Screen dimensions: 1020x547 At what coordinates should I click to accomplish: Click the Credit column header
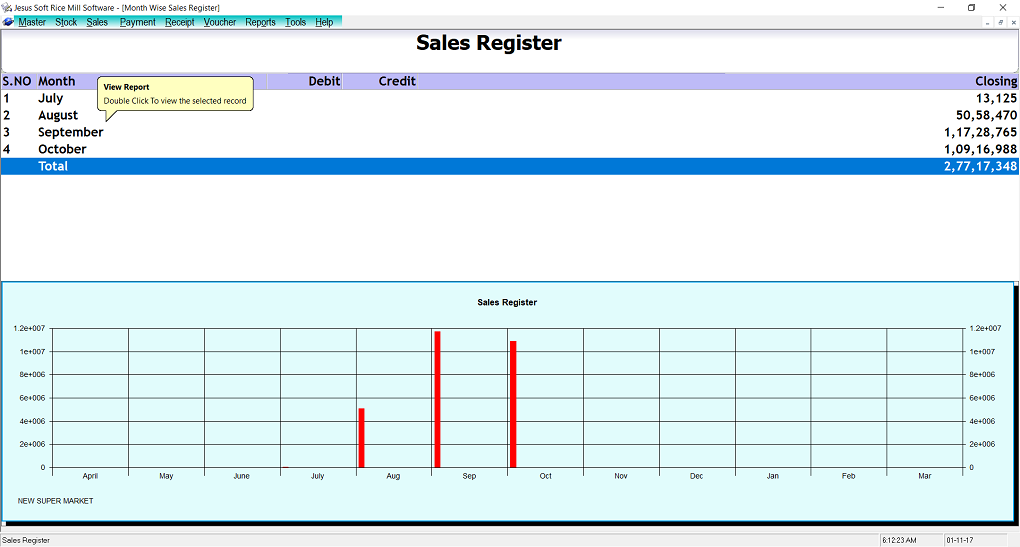click(397, 81)
